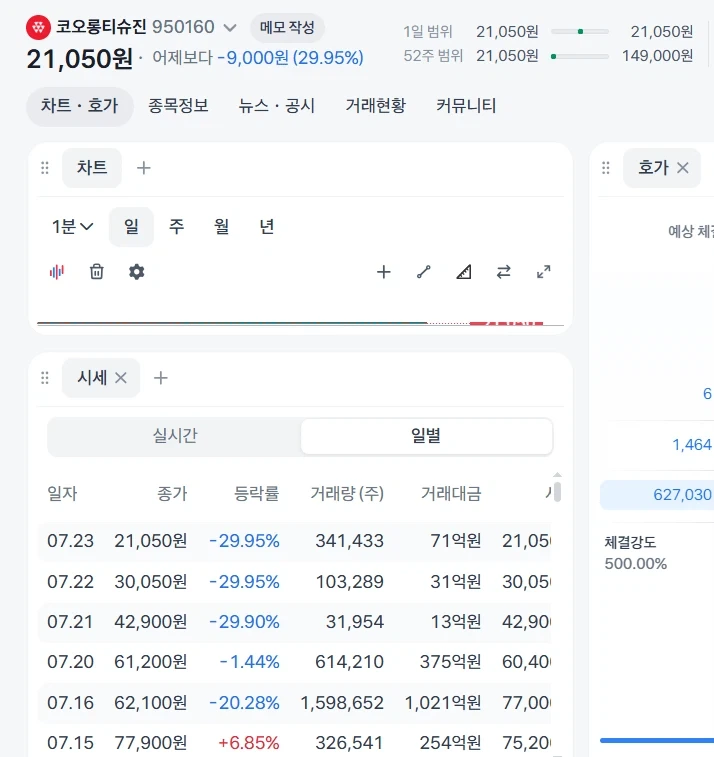The image size is (714, 757).
Task: Switch to 실시간 view
Action: tap(175, 436)
